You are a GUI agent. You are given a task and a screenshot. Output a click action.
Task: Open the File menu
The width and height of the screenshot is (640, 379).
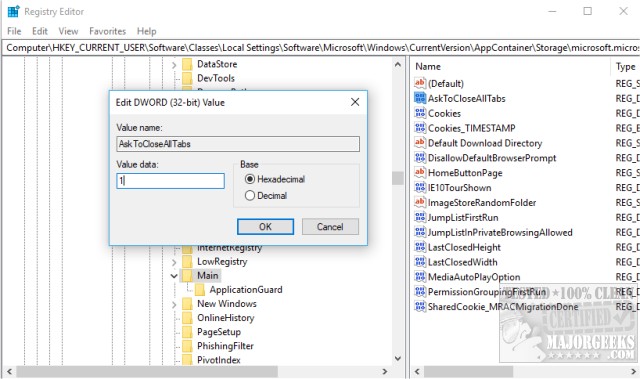click(14, 31)
